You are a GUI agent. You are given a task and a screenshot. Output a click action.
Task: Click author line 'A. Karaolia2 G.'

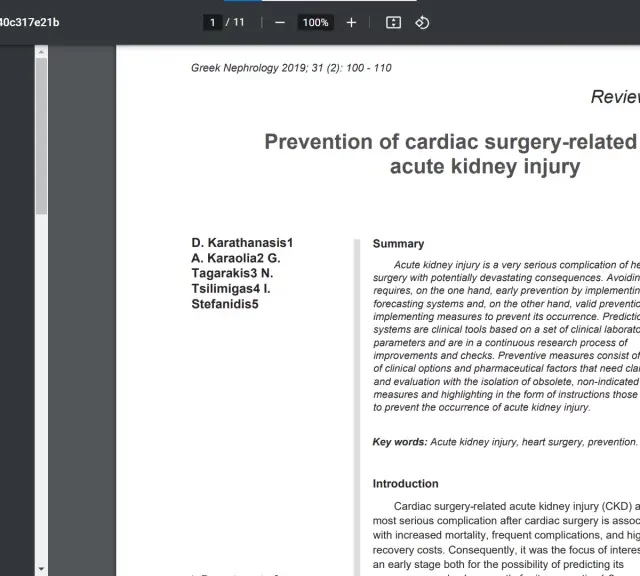click(236, 258)
